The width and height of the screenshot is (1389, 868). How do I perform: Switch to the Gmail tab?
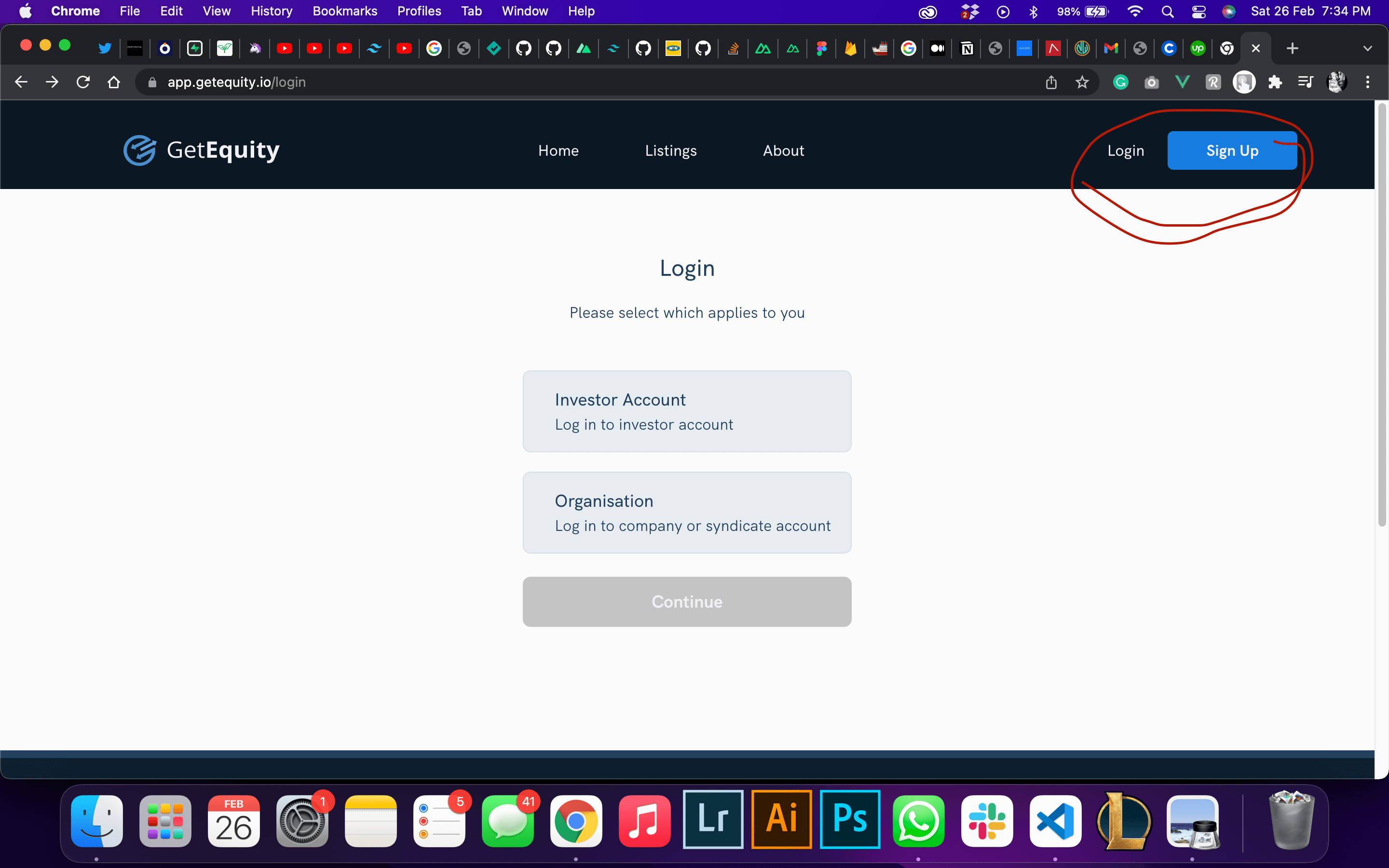1111,48
